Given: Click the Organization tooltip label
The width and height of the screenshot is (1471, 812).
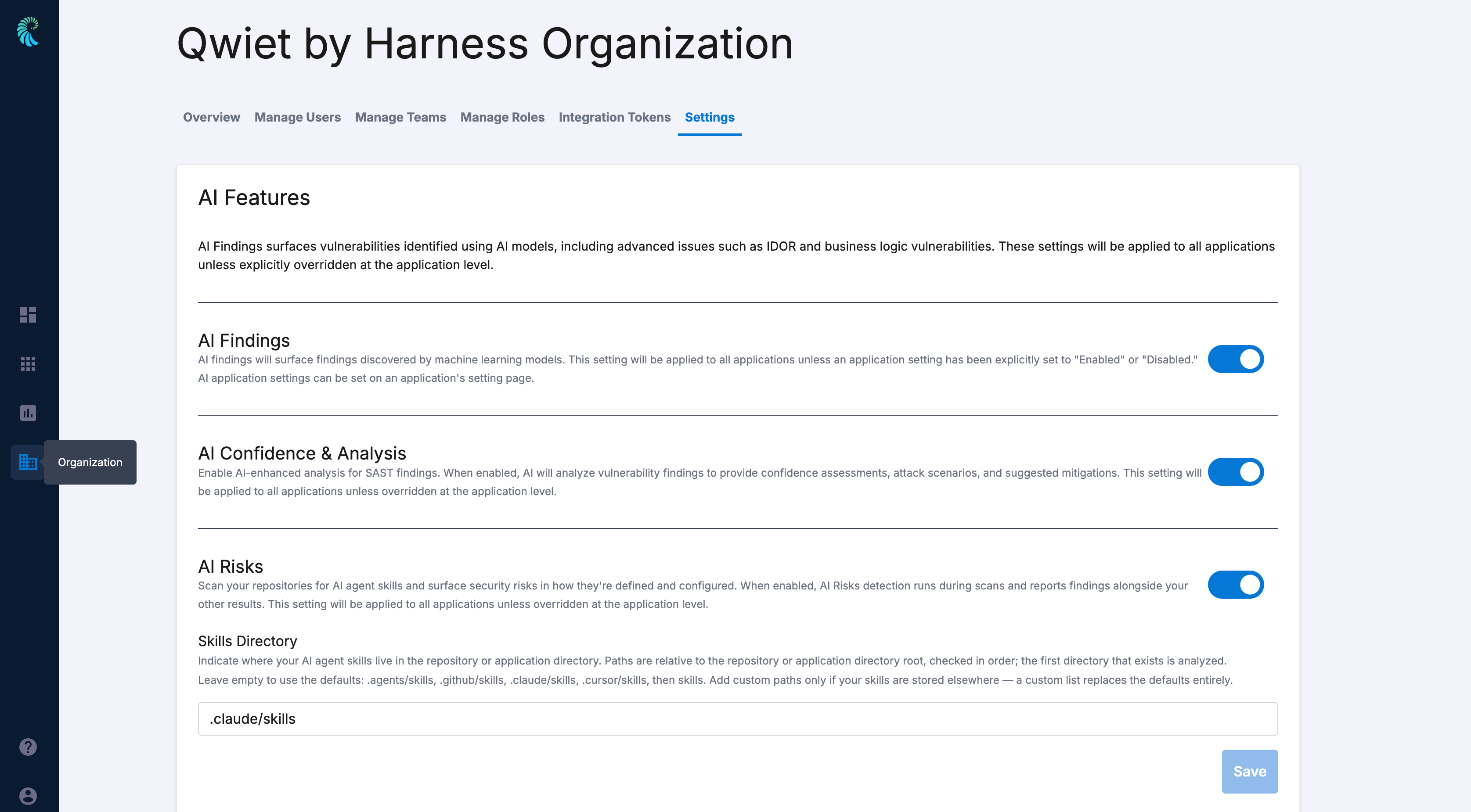Looking at the screenshot, I should click(x=90, y=462).
